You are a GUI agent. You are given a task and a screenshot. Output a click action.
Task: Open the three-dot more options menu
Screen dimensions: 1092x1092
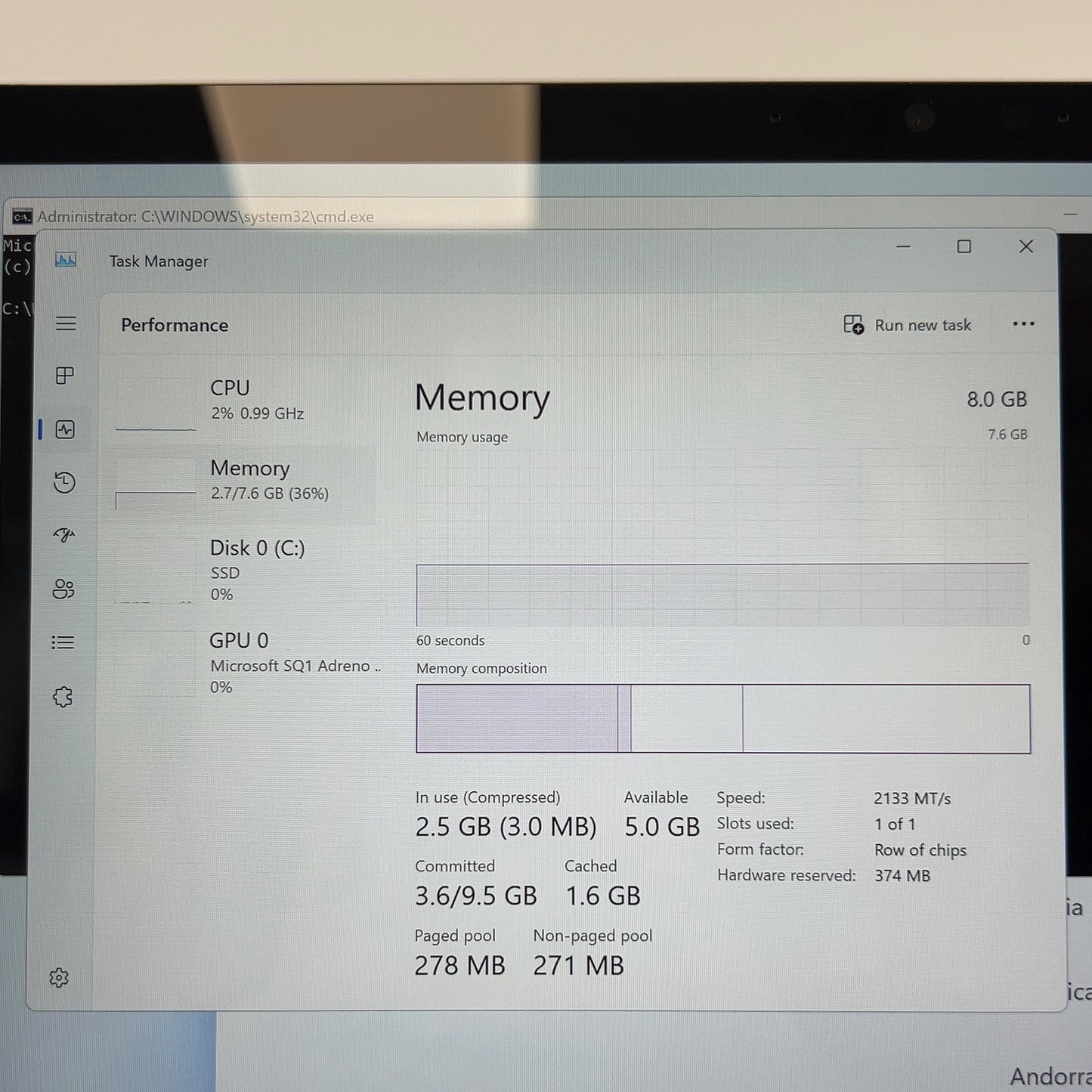1023,324
